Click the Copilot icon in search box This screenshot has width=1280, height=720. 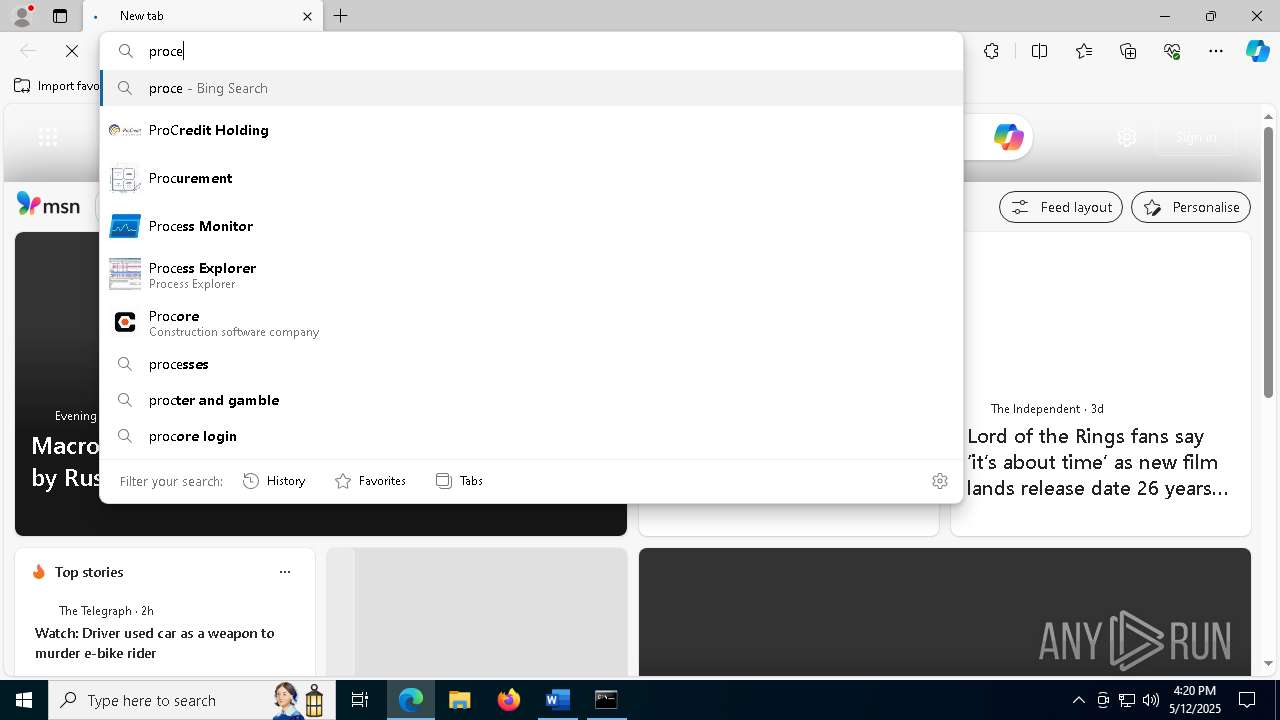pyautogui.click(x=1008, y=137)
